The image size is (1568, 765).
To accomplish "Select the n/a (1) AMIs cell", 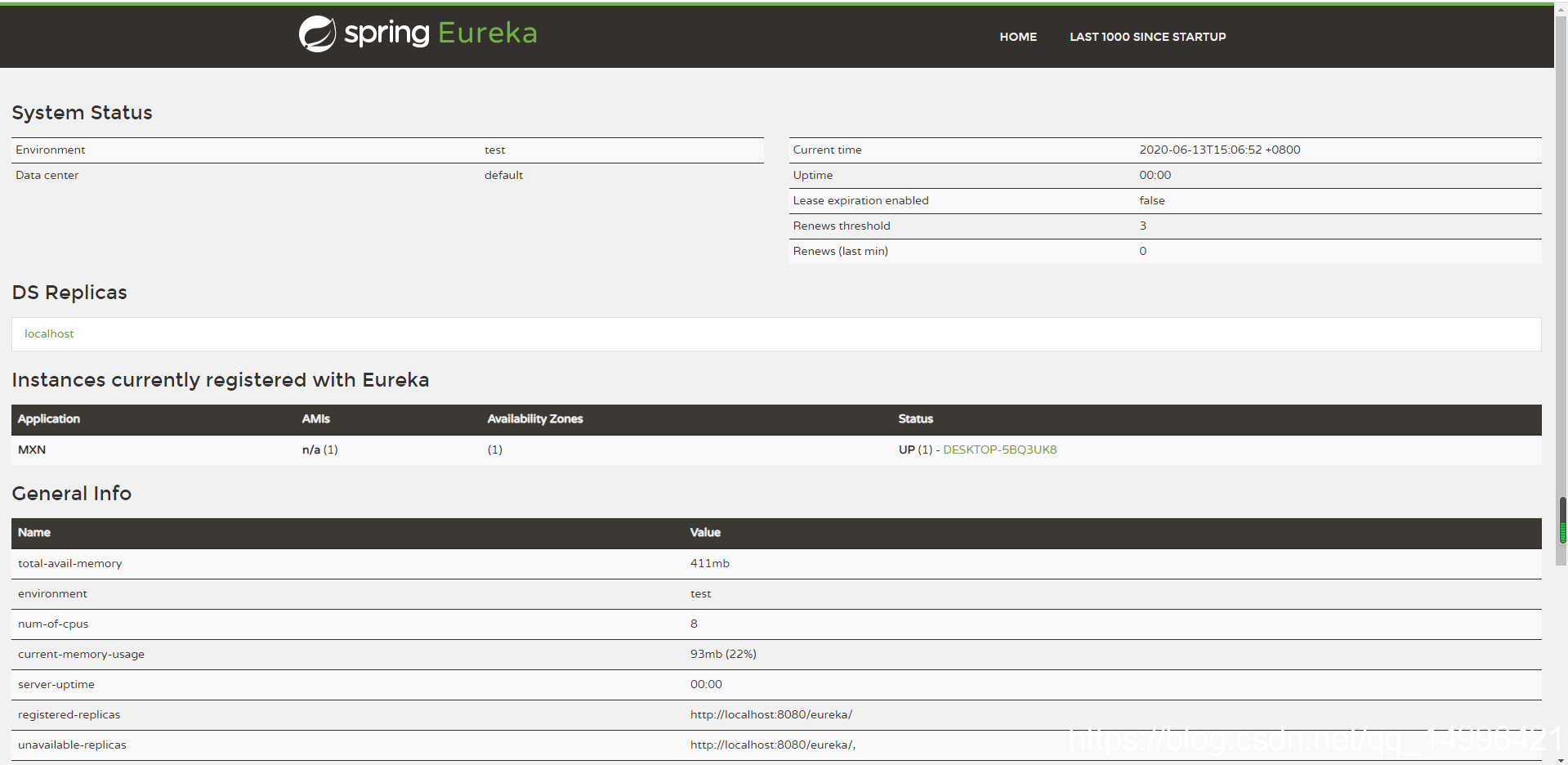I will pos(319,450).
